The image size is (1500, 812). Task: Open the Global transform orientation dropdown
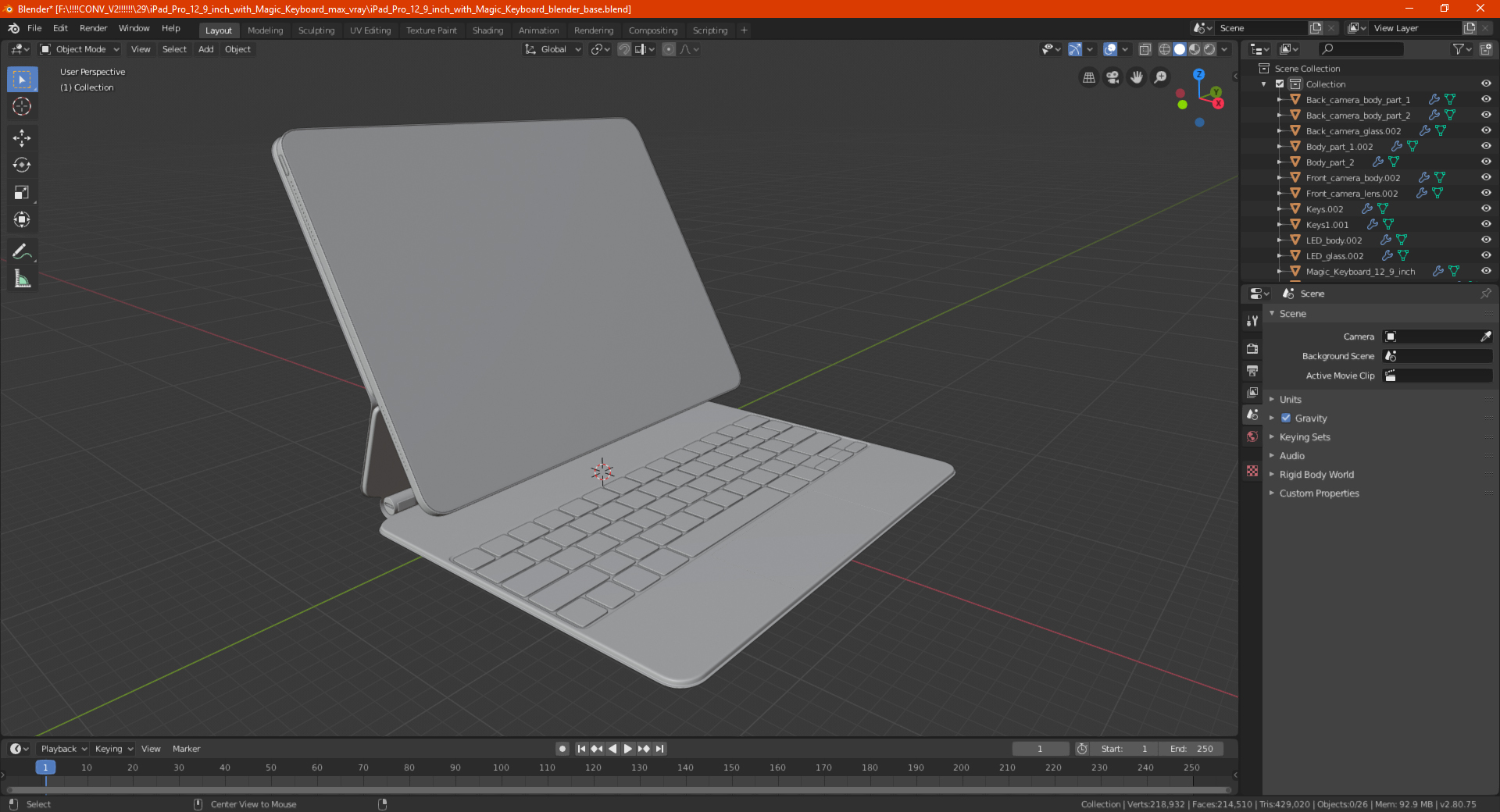click(553, 49)
